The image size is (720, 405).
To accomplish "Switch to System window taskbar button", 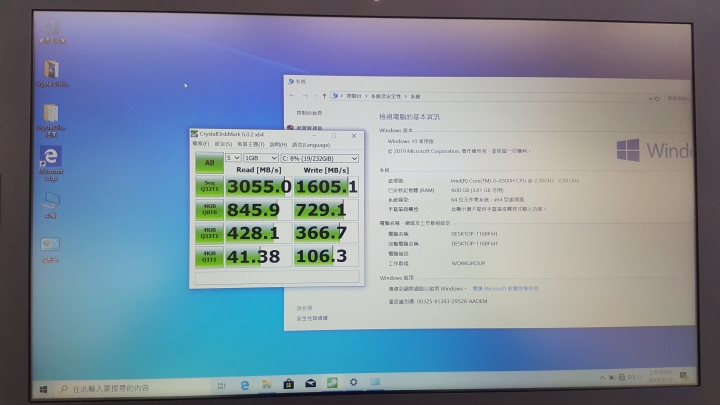I will click(375, 382).
